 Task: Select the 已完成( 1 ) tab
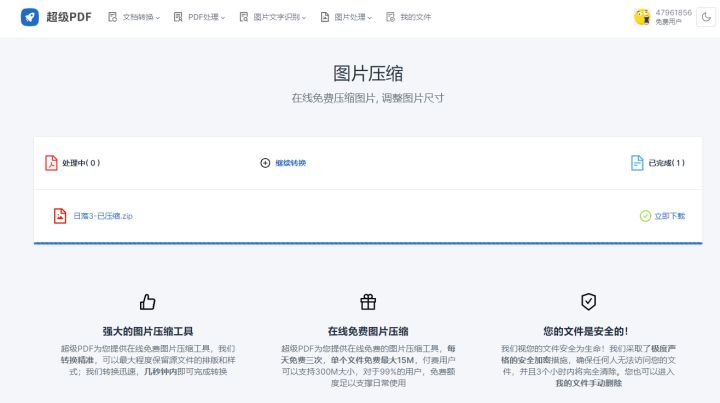666,163
